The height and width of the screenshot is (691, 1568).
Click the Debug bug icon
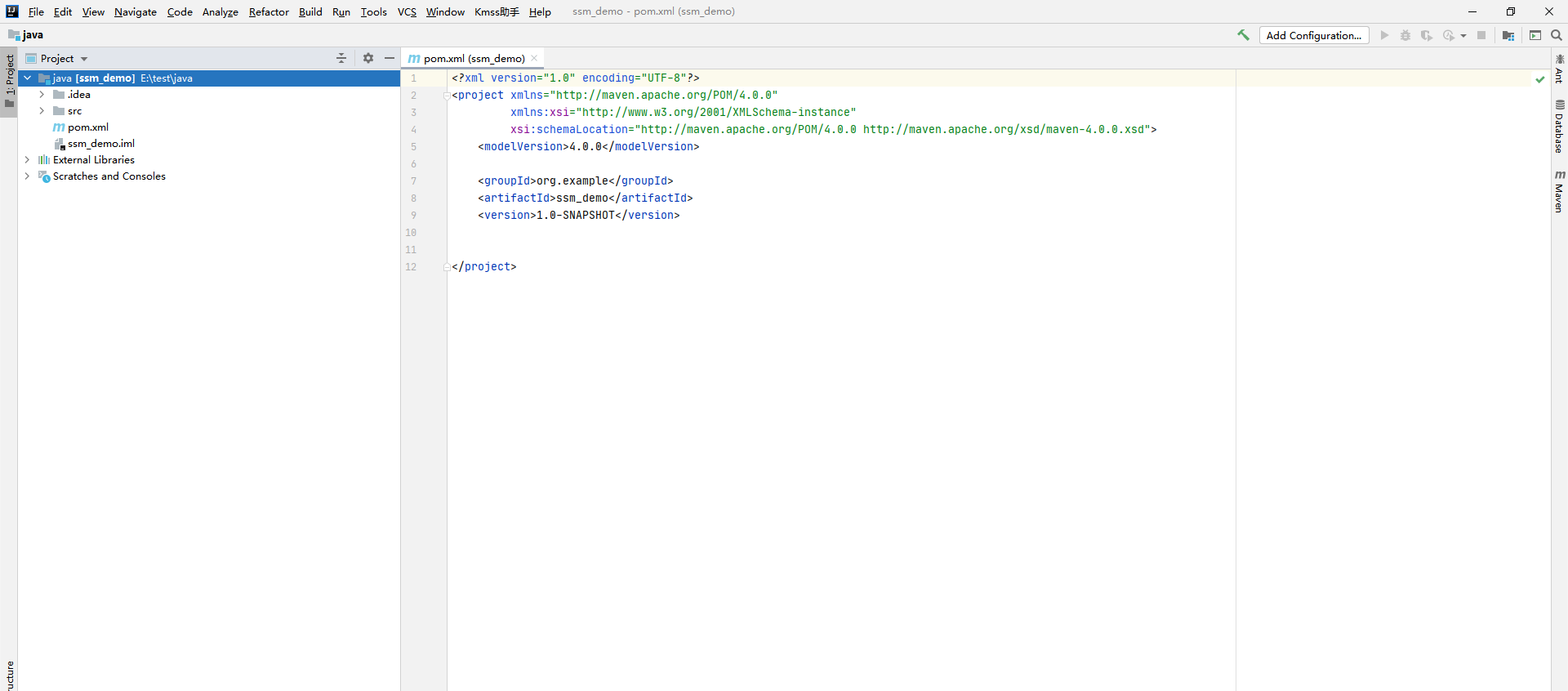point(1405,35)
